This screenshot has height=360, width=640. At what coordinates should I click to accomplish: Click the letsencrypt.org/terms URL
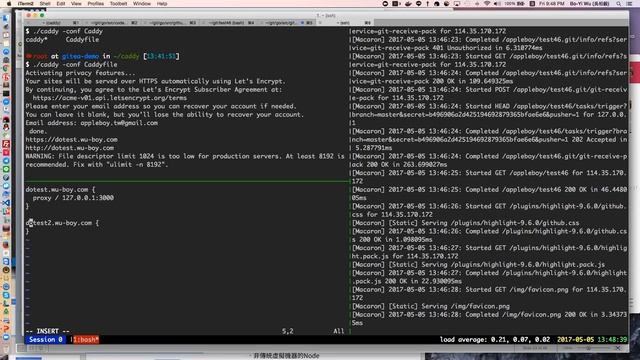click(110, 98)
